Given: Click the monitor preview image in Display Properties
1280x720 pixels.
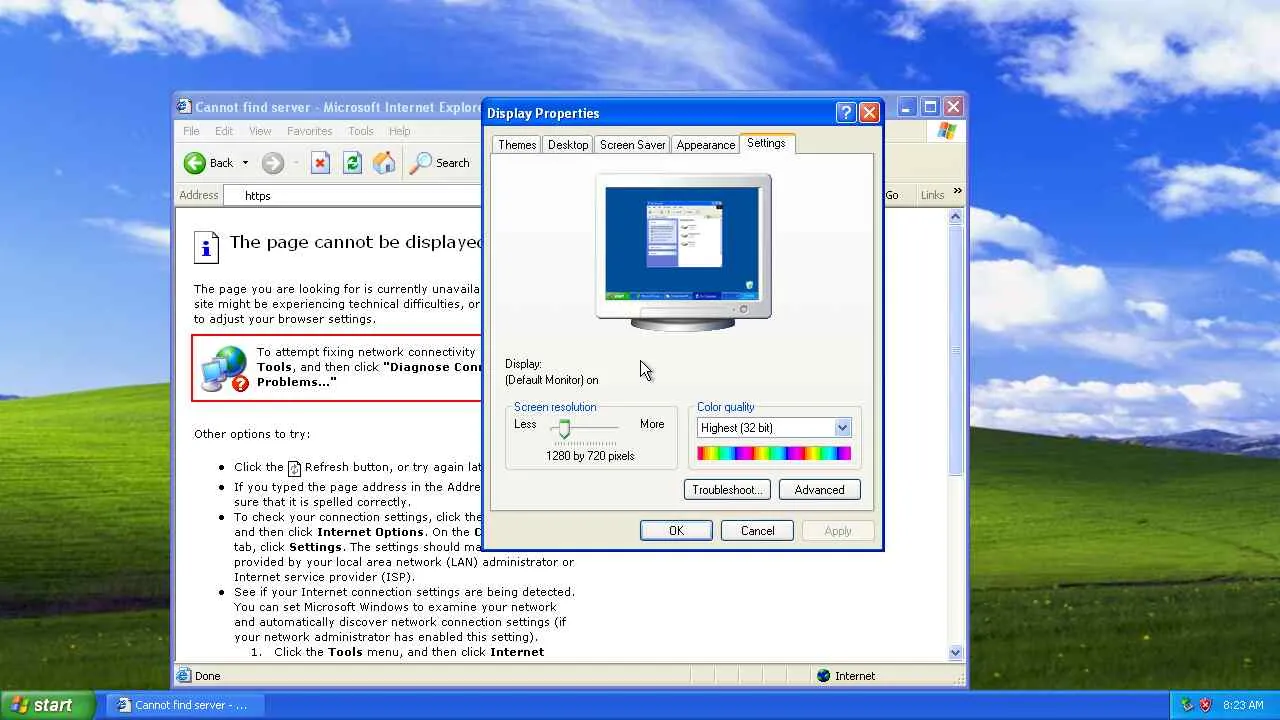Looking at the screenshot, I should pos(683,251).
